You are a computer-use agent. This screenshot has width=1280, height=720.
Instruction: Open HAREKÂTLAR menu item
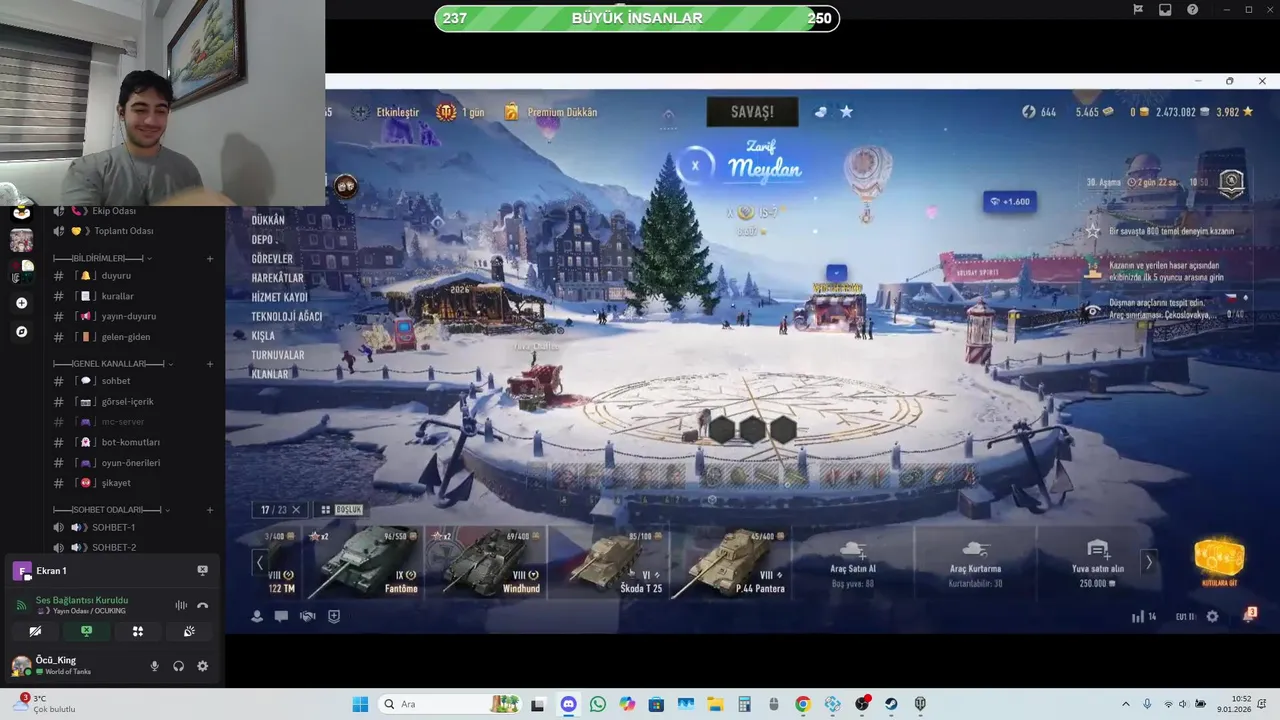277,278
